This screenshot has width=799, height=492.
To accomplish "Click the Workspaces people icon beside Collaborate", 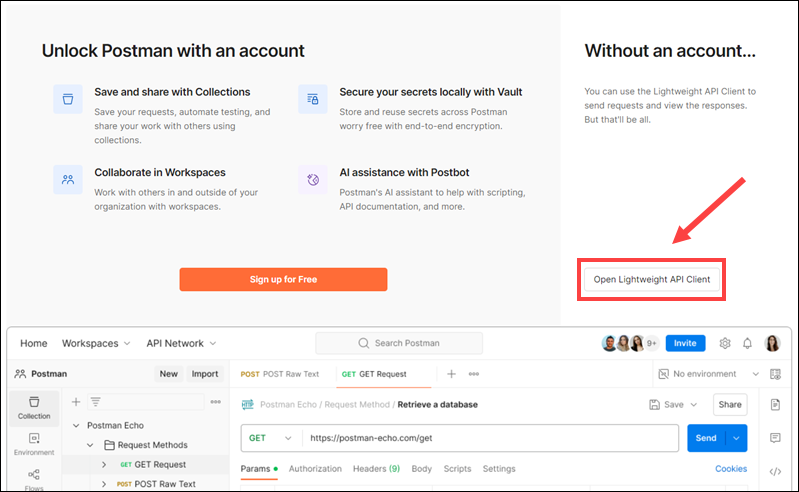I will (x=68, y=179).
